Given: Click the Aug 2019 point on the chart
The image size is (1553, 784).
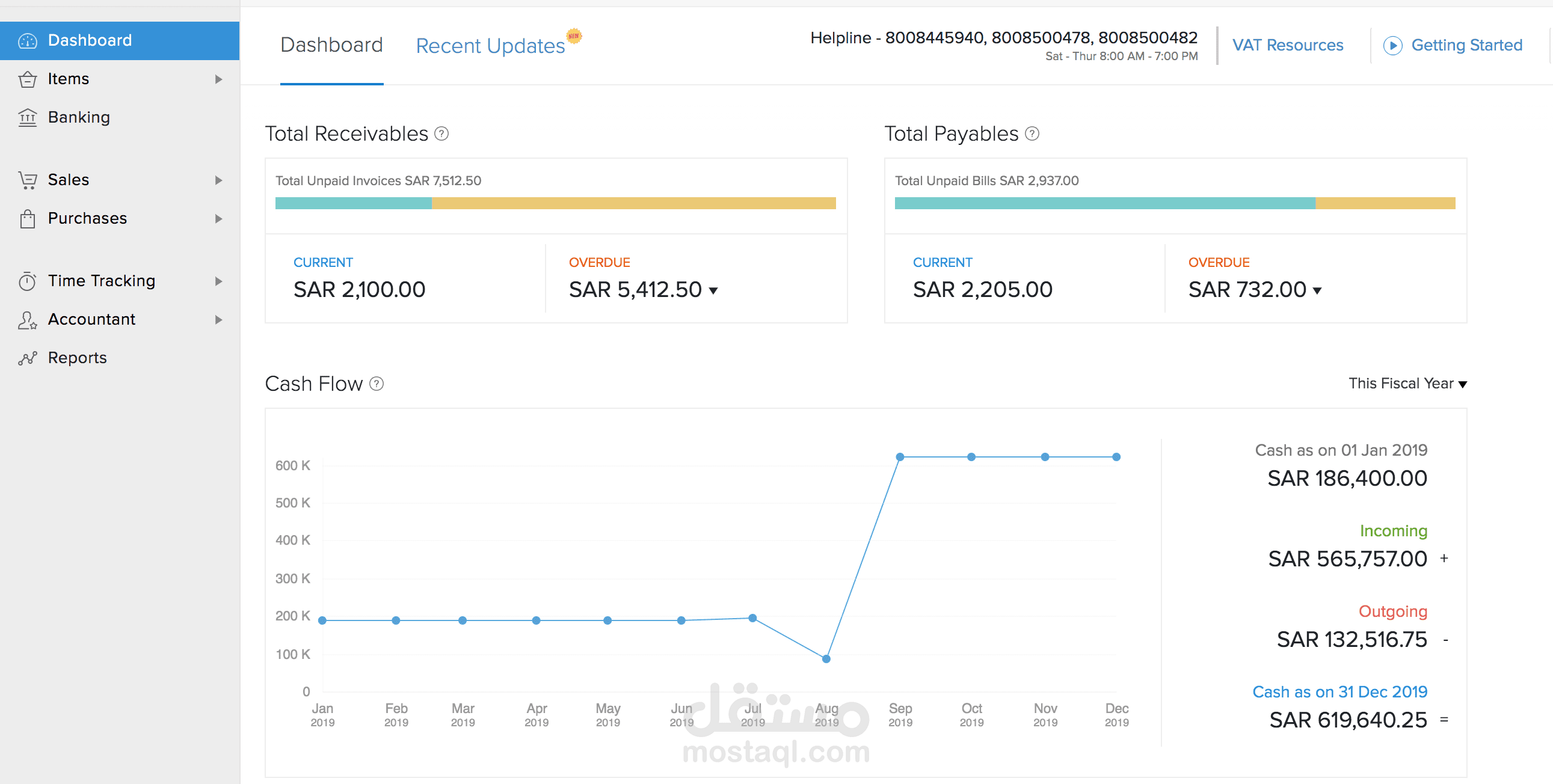Looking at the screenshot, I should tap(825, 659).
